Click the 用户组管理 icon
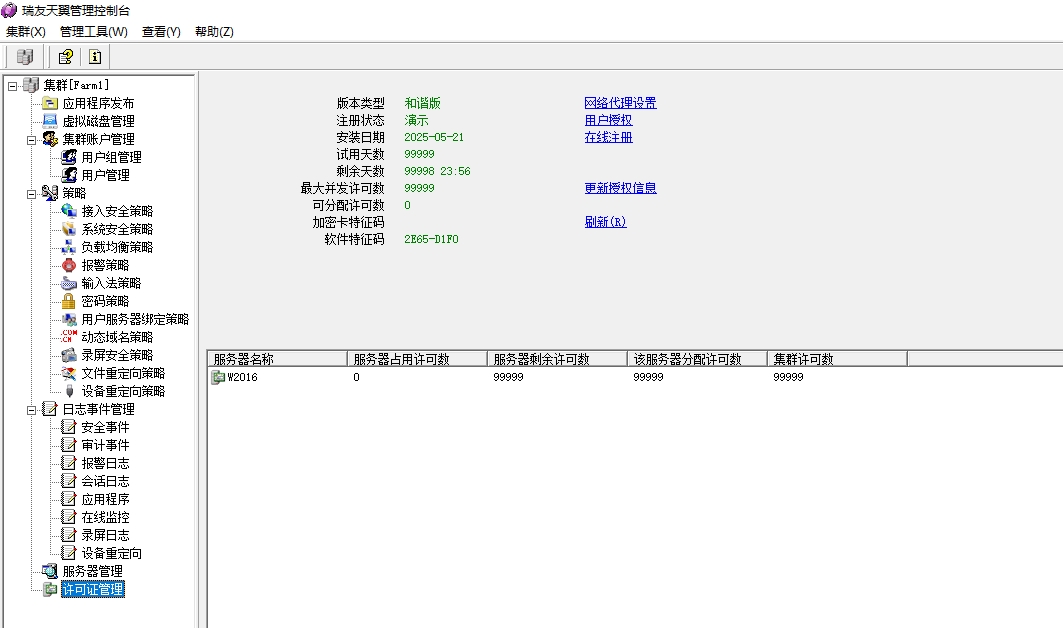 pos(68,157)
